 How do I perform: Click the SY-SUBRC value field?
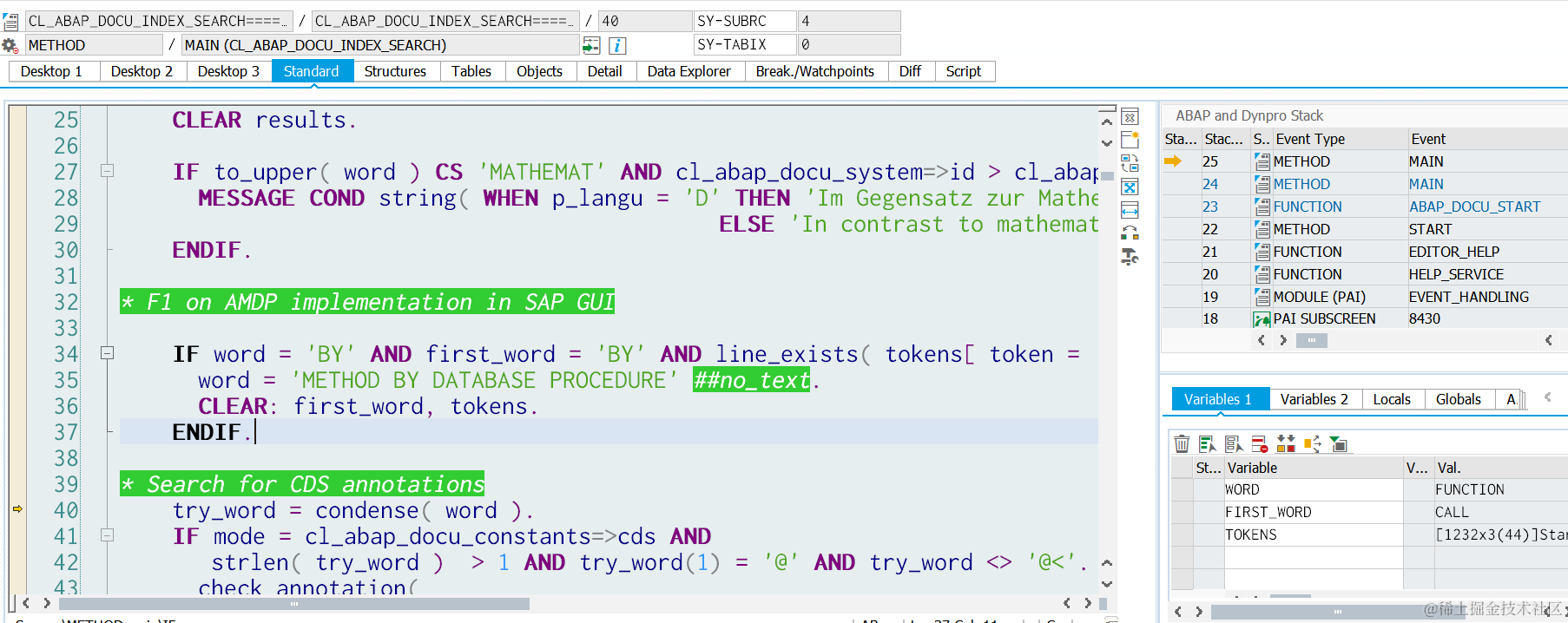tap(849, 21)
